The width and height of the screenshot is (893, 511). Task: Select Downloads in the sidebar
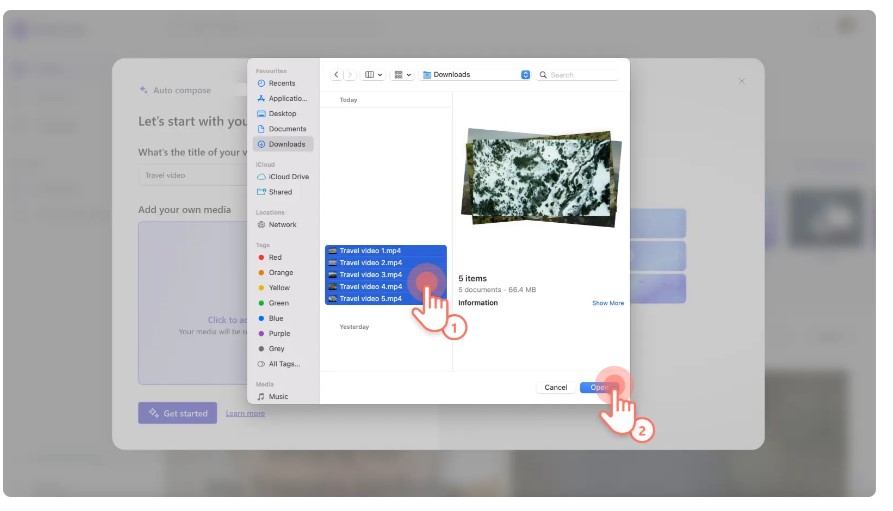(x=282, y=144)
